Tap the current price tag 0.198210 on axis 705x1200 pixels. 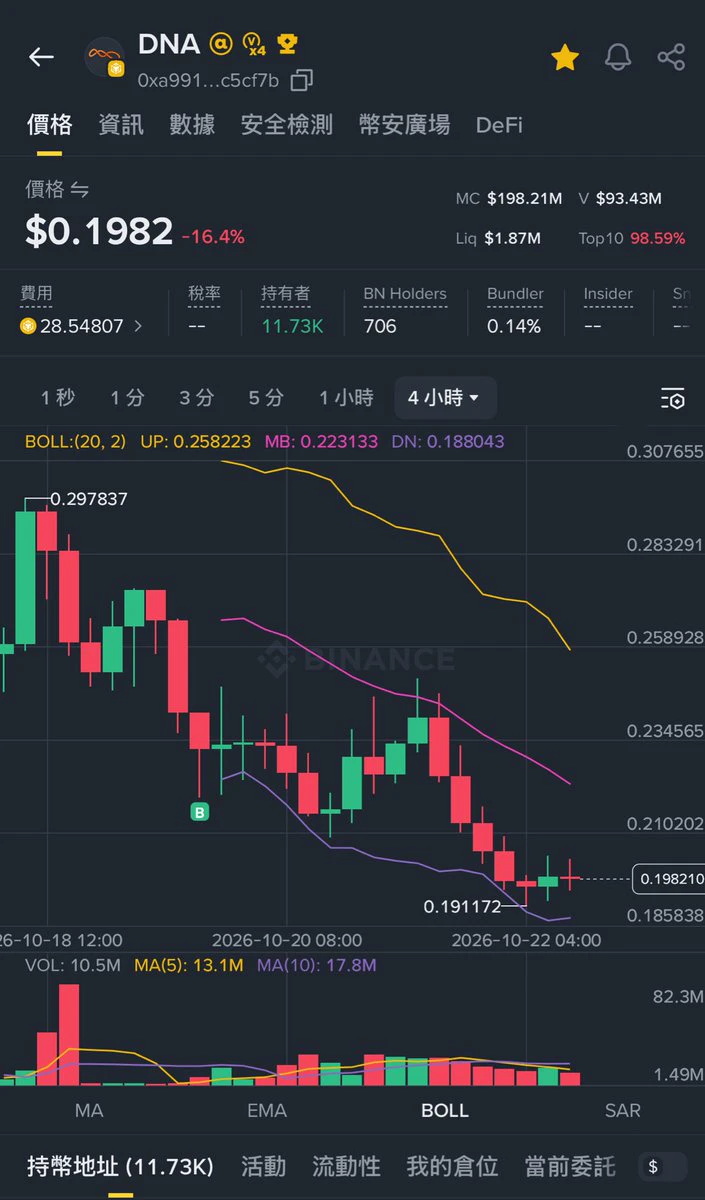tap(669, 879)
